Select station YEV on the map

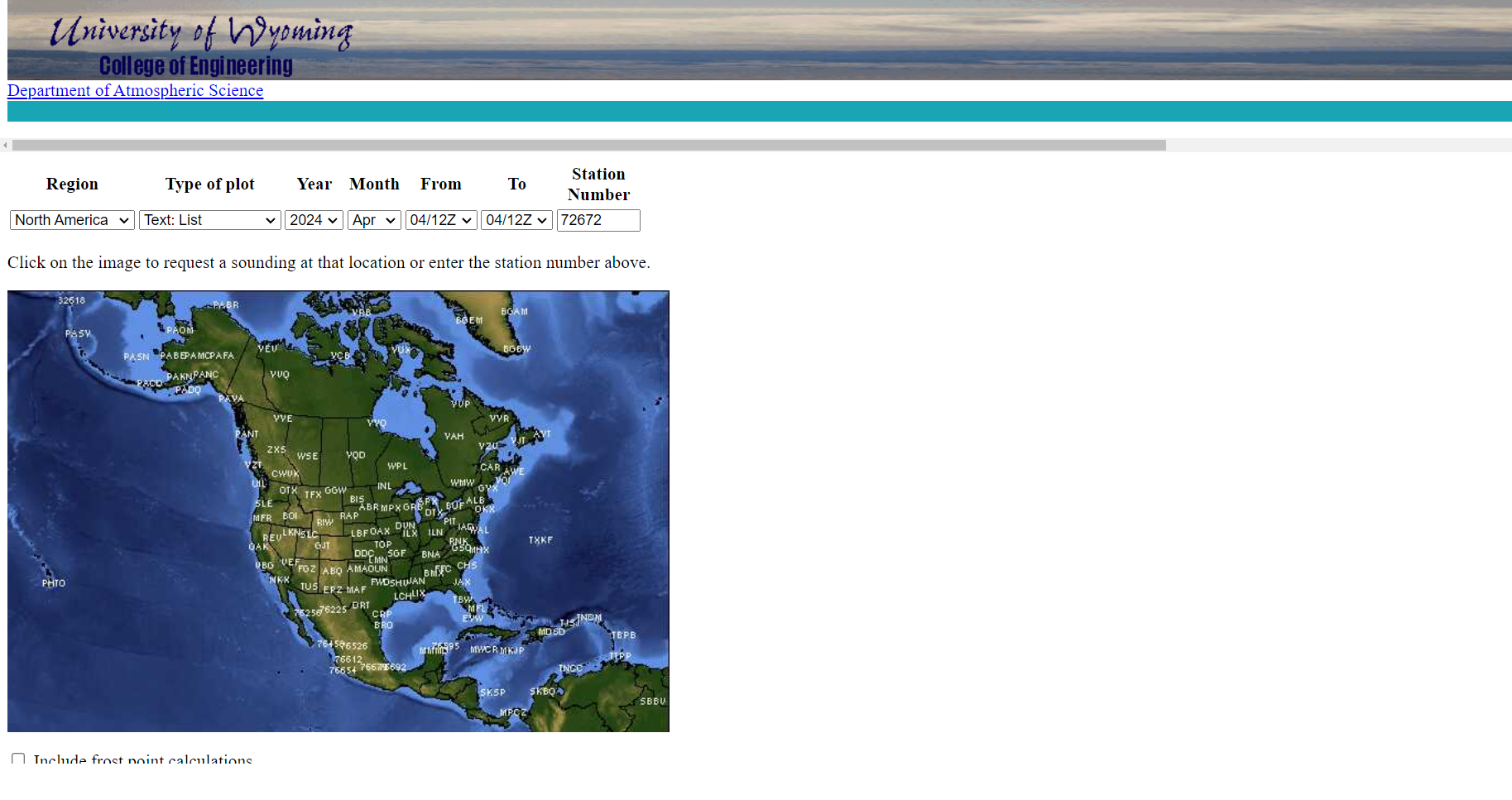point(267,349)
